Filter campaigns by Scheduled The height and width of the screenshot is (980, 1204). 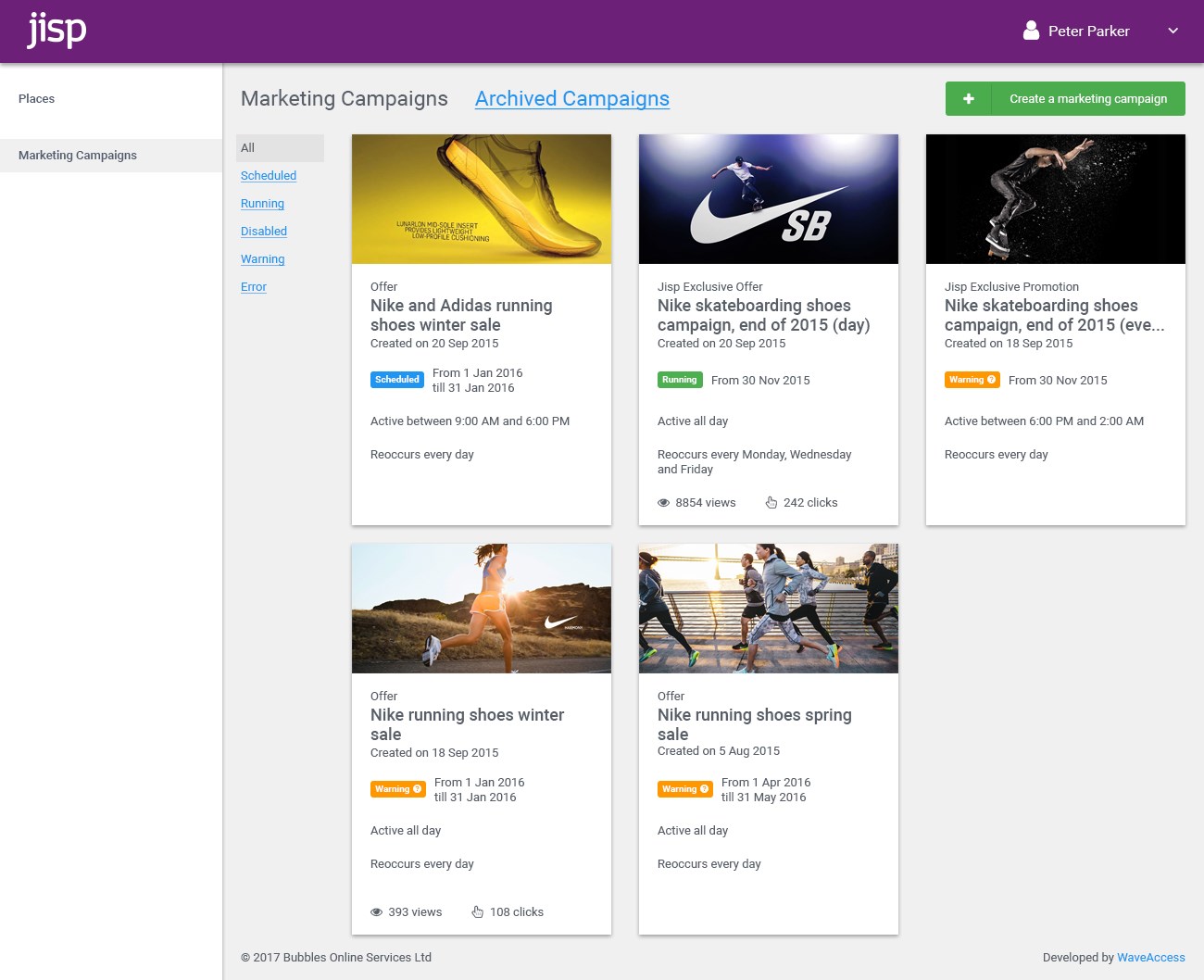coord(269,176)
